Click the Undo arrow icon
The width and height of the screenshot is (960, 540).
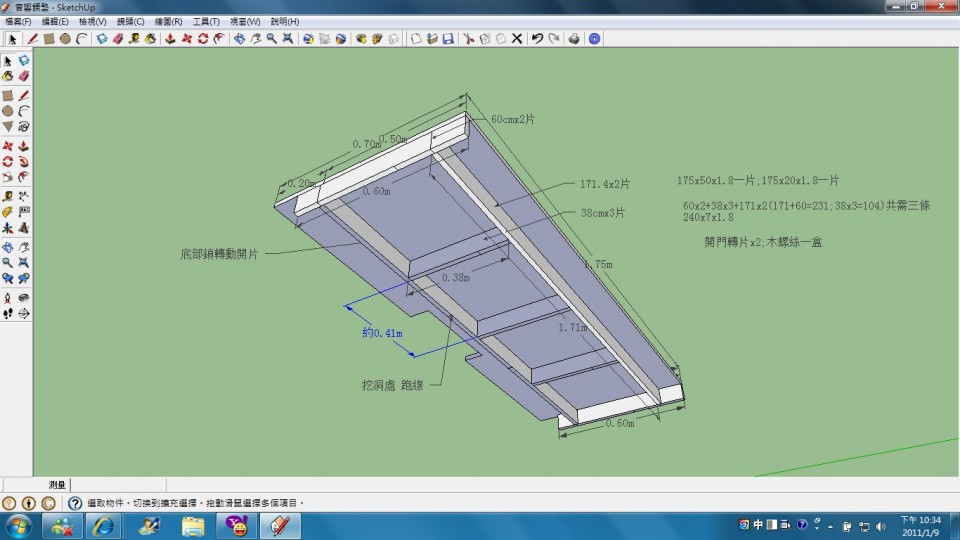(537, 39)
